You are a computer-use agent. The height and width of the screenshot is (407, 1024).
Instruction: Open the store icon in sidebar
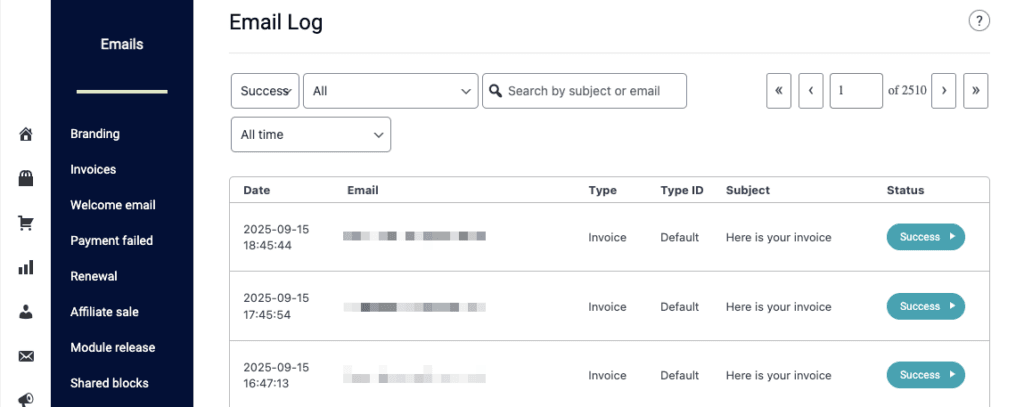26,179
